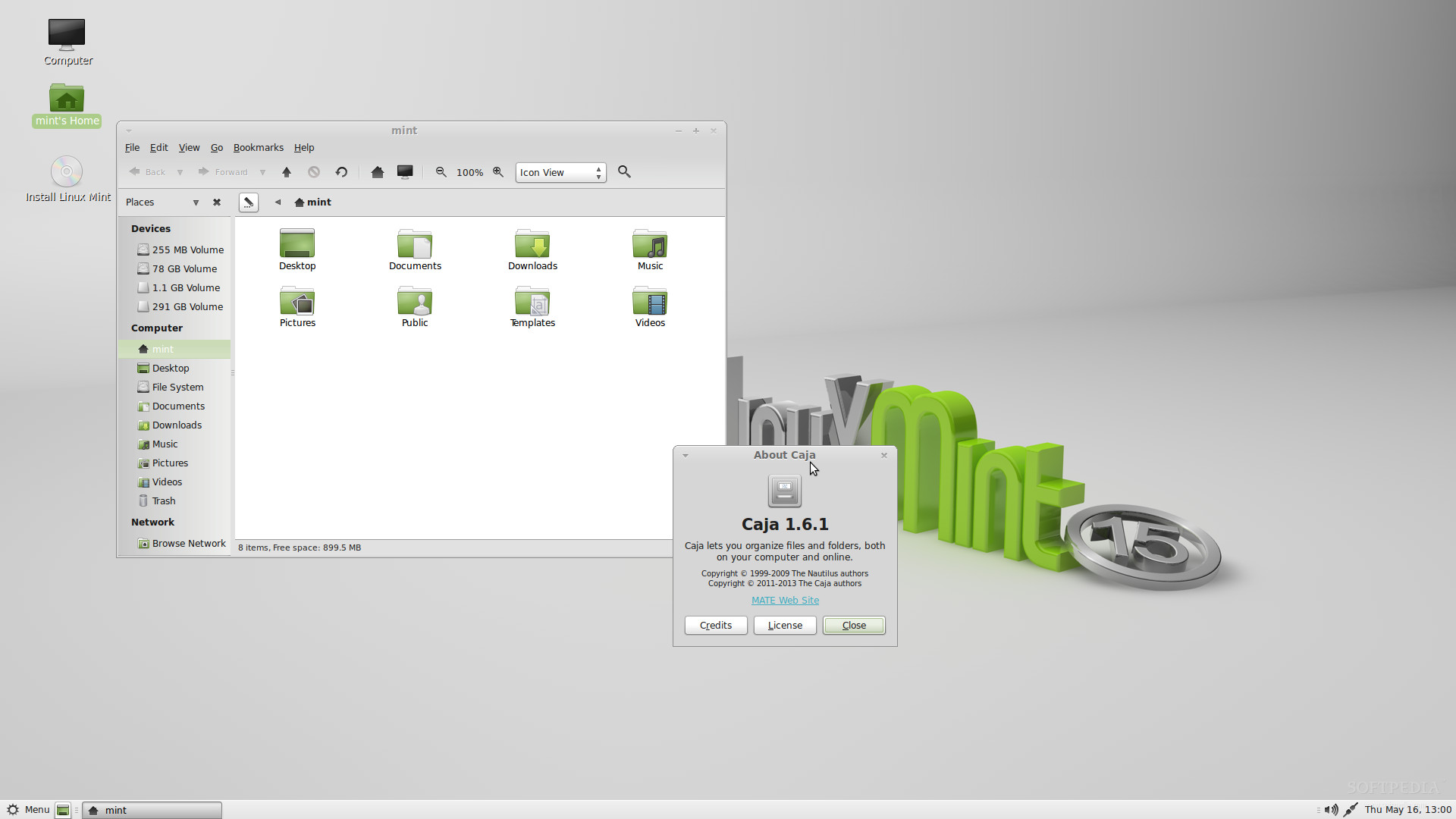Click the Forward navigation button

[223, 172]
